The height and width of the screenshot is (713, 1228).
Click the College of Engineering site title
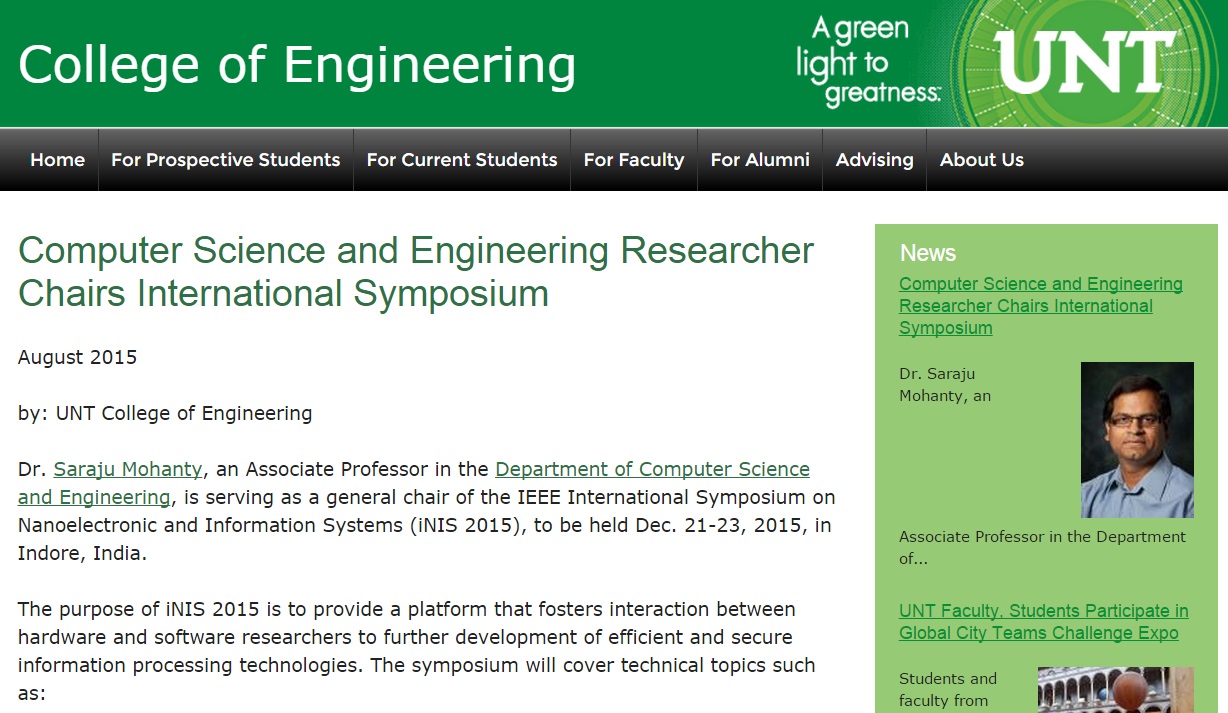click(297, 65)
